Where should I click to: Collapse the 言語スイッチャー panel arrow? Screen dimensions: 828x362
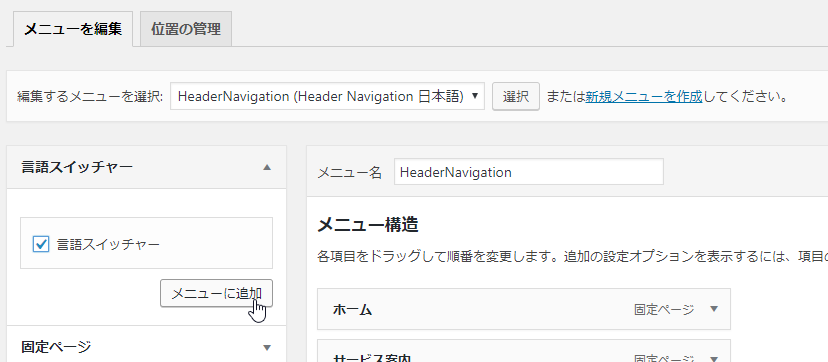coord(267,167)
